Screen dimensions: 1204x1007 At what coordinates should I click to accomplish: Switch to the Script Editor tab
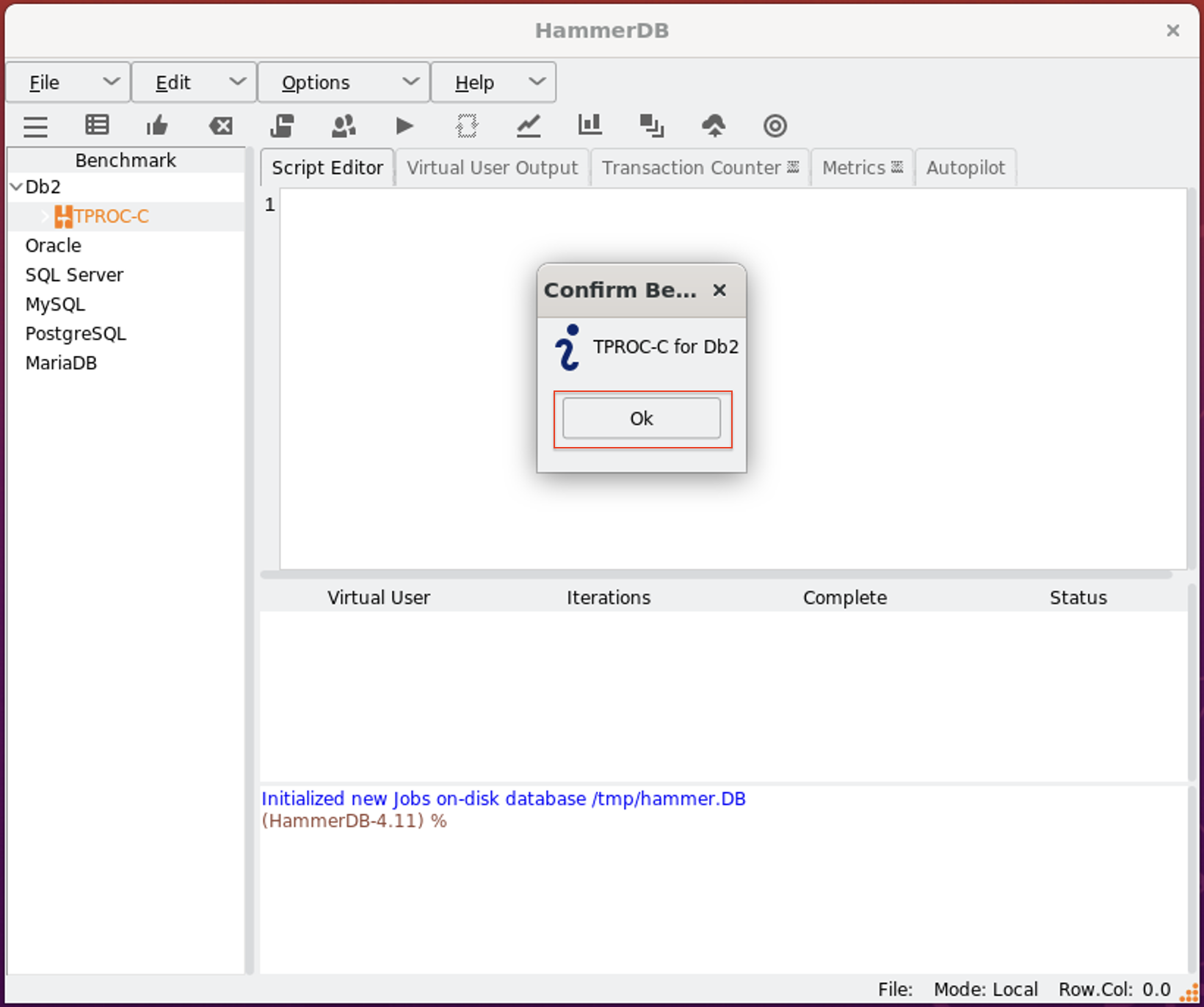[327, 167]
